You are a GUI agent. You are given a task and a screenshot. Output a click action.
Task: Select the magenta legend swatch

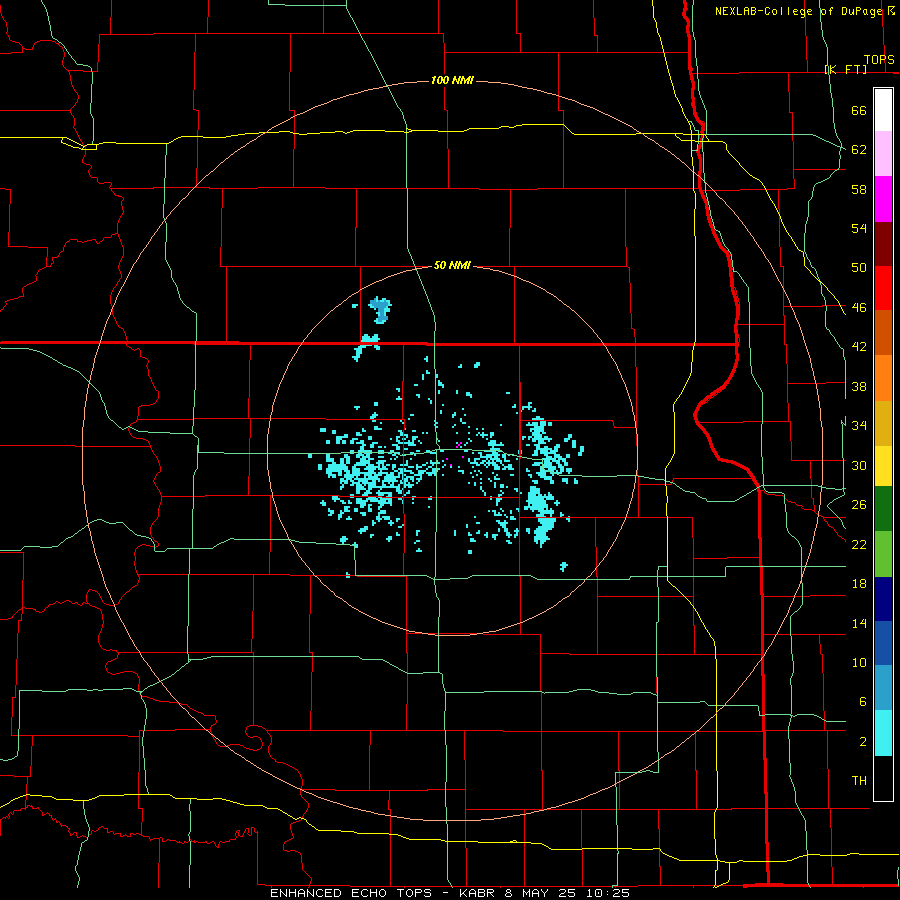(883, 199)
